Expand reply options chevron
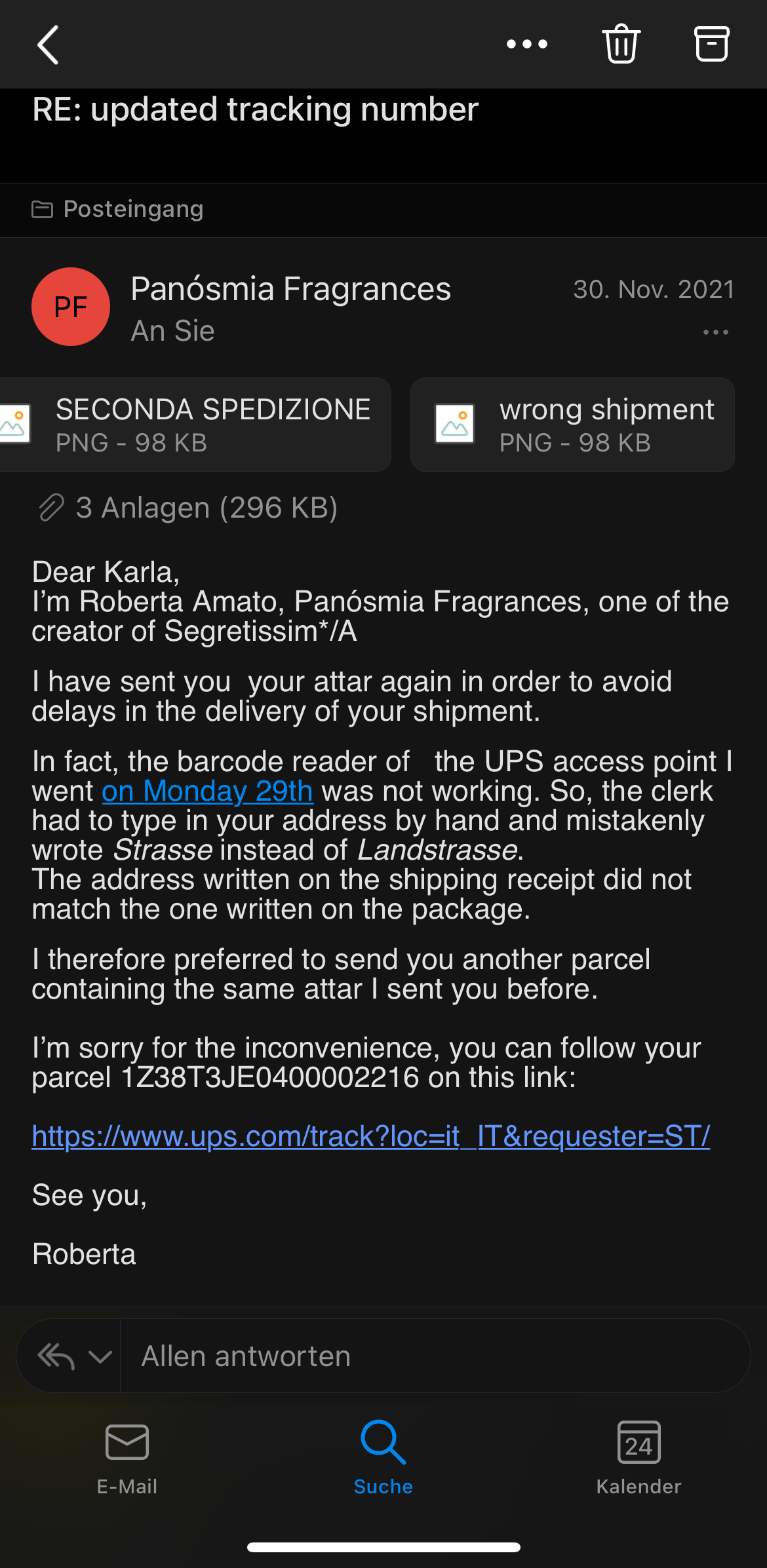 point(100,1356)
